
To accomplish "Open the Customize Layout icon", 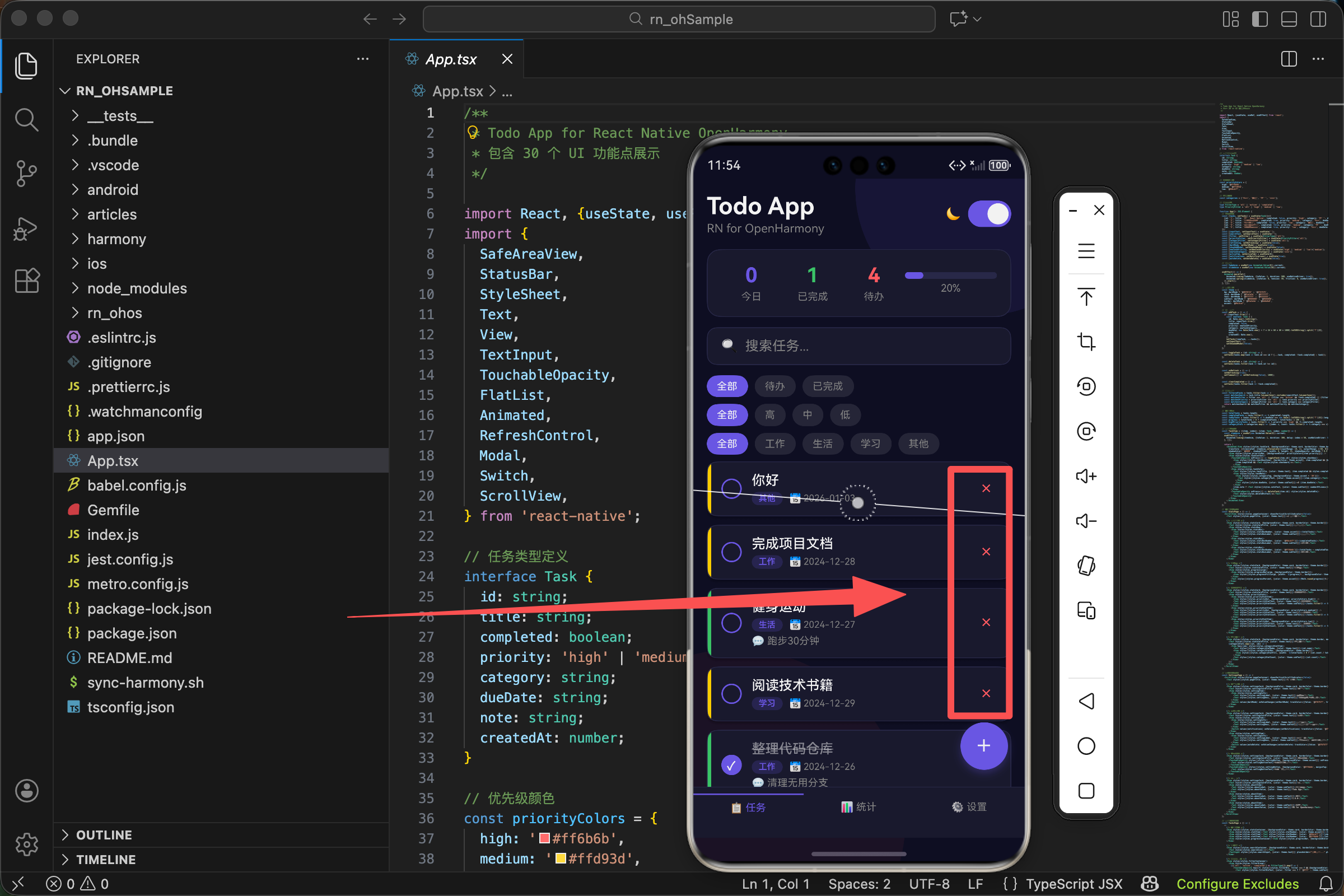I will click(x=1230, y=20).
